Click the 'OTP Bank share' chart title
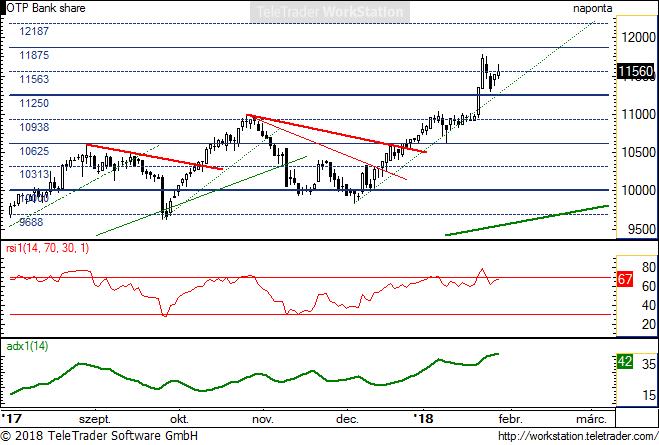Image resolution: width=659 pixels, height=445 pixels. [x=46, y=8]
